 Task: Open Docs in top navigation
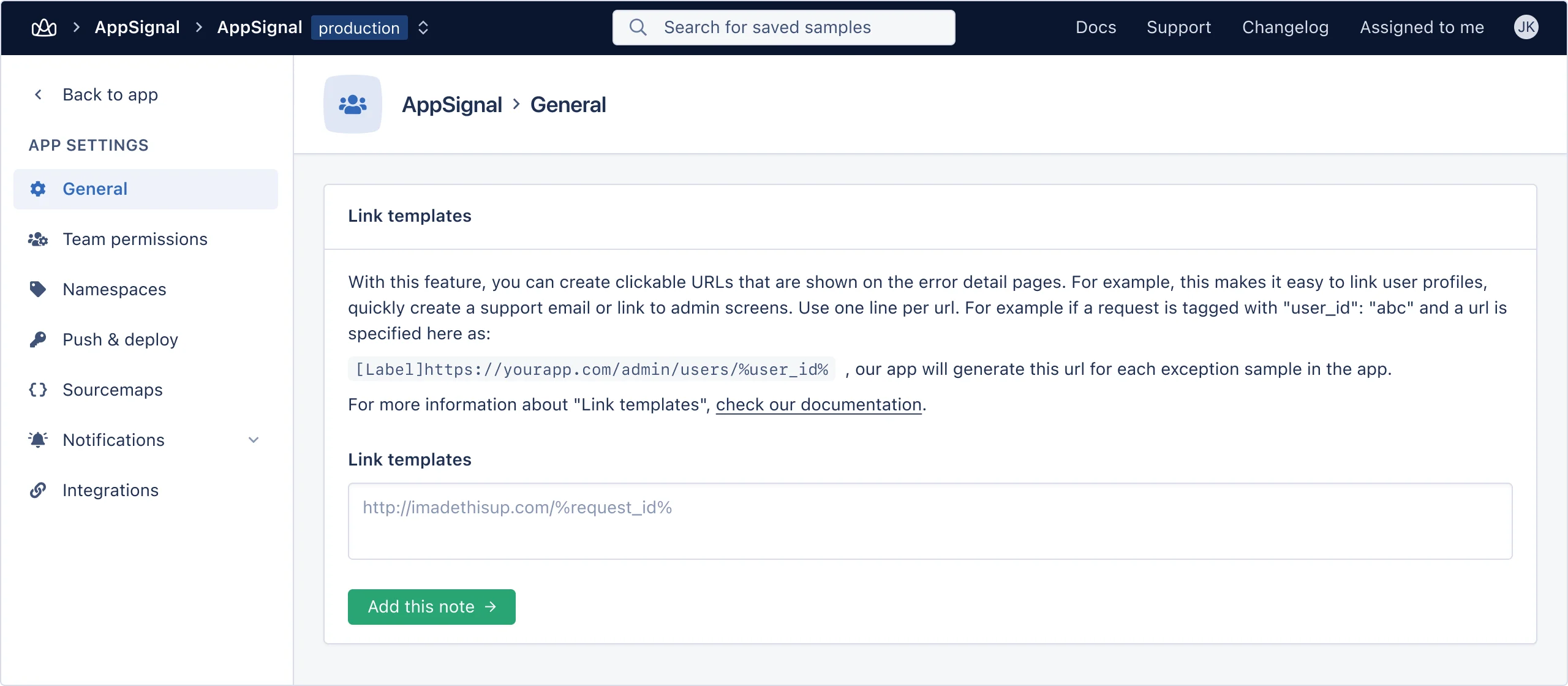(x=1096, y=28)
